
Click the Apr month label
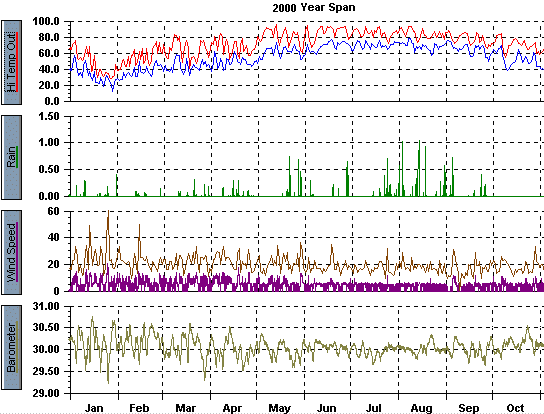point(232,408)
